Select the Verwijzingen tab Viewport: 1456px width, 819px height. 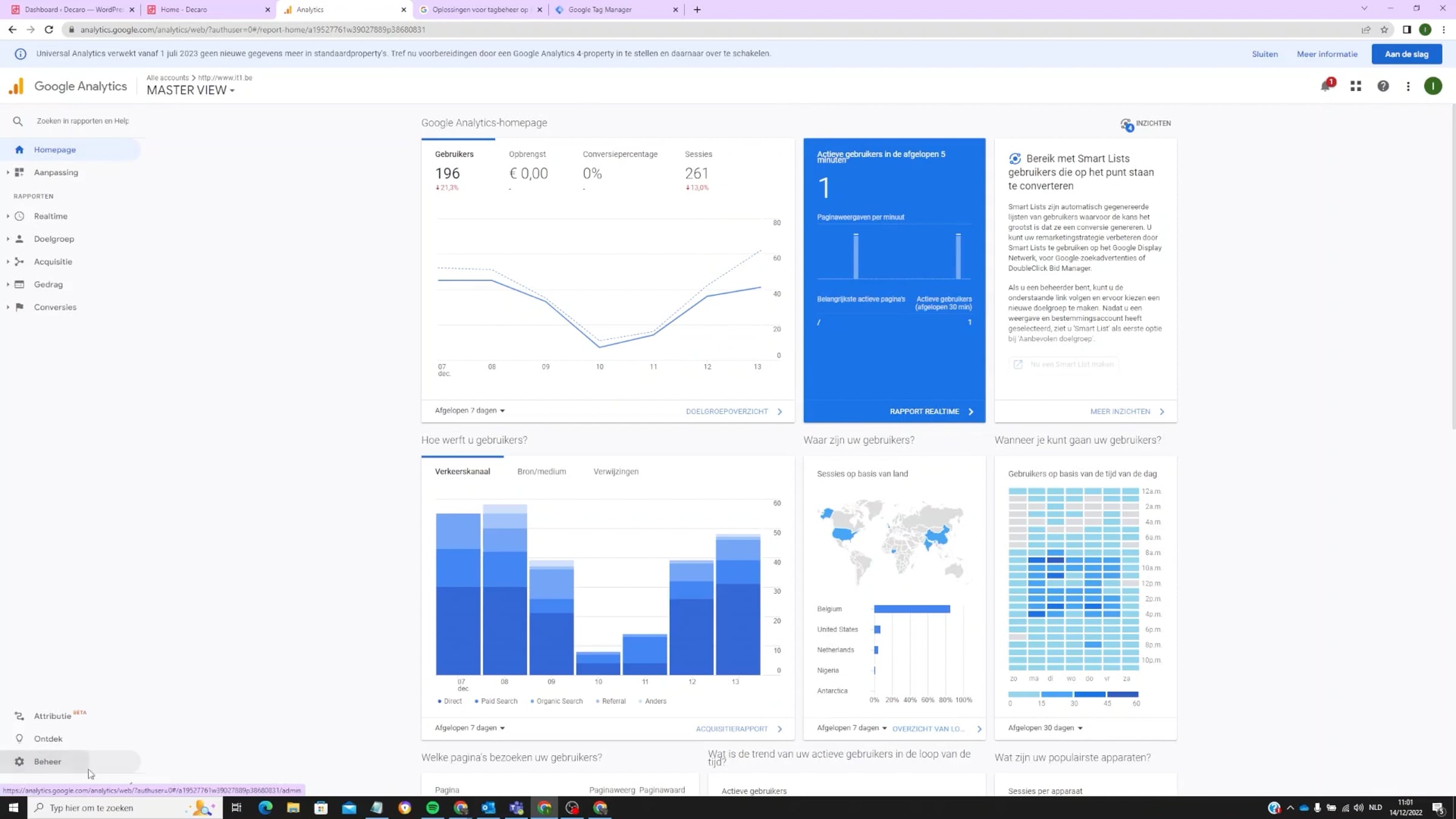click(x=616, y=472)
